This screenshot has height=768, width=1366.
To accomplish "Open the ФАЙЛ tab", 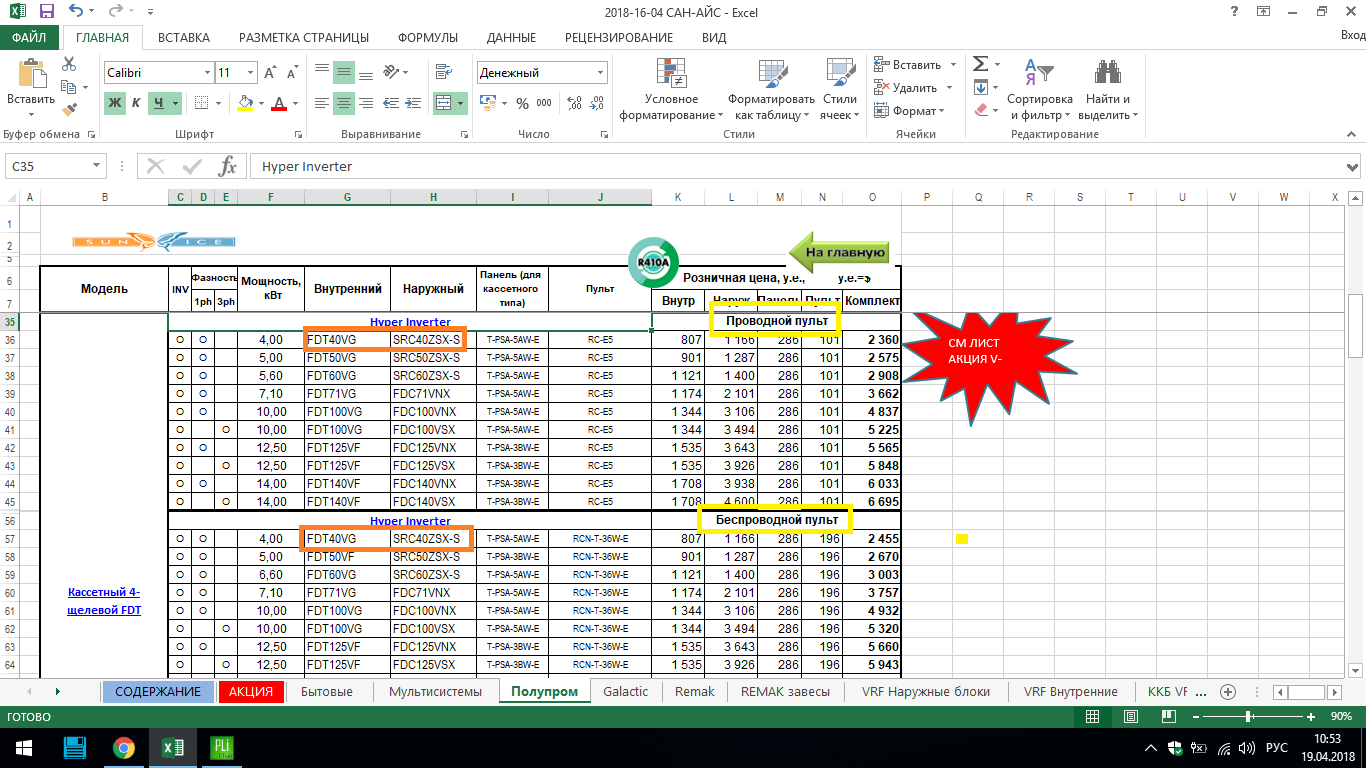I will tap(29, 37).
